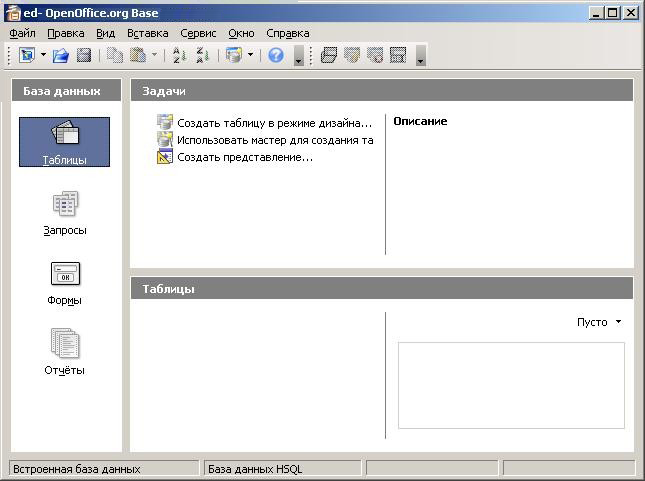Image resolution: width=645 pixels, height=481 pixels.
Task: Click Использовать мастер для создания таблицы
Action: click(275, 140)
